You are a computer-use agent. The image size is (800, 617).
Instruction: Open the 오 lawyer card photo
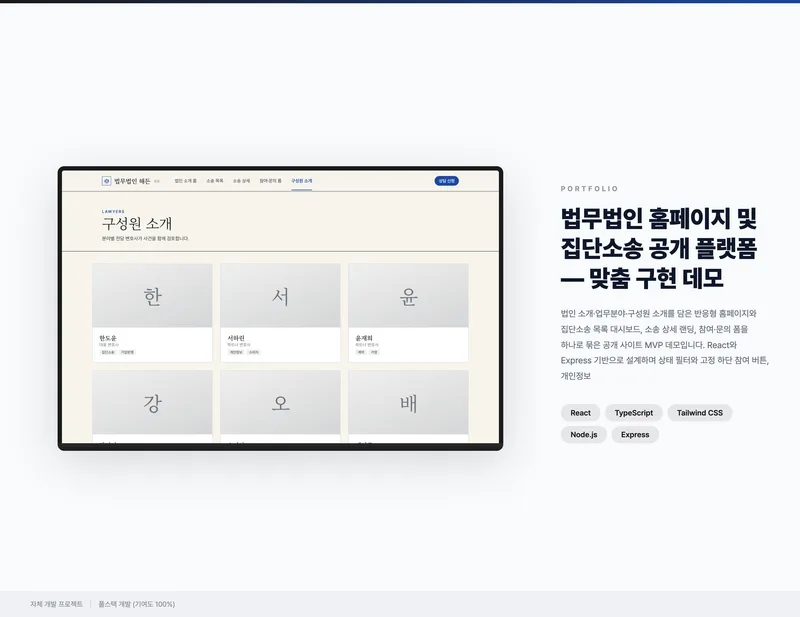(280, 403)
